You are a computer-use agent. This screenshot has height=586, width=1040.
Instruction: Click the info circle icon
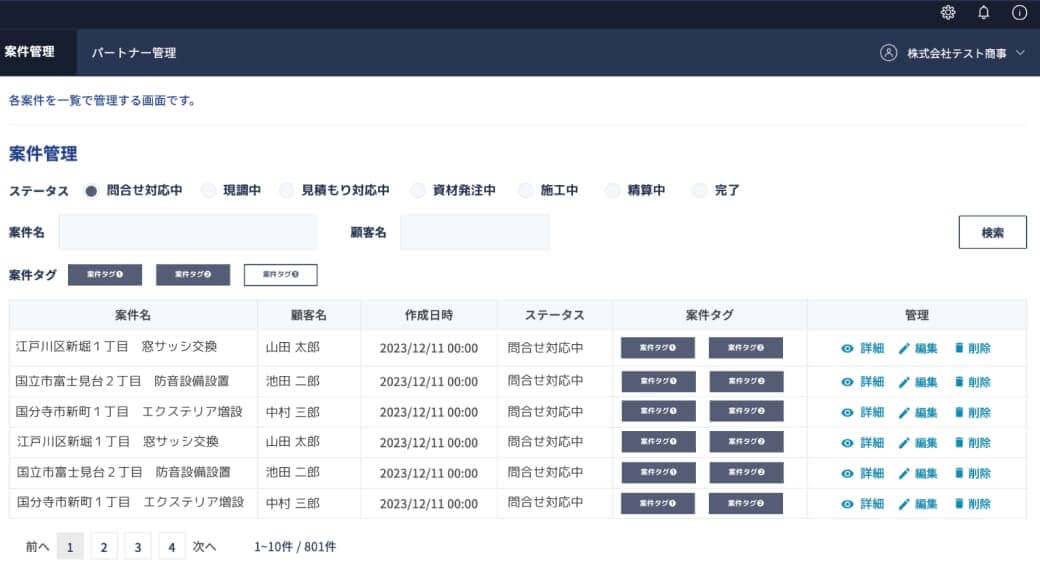[x=1019, y=13]
